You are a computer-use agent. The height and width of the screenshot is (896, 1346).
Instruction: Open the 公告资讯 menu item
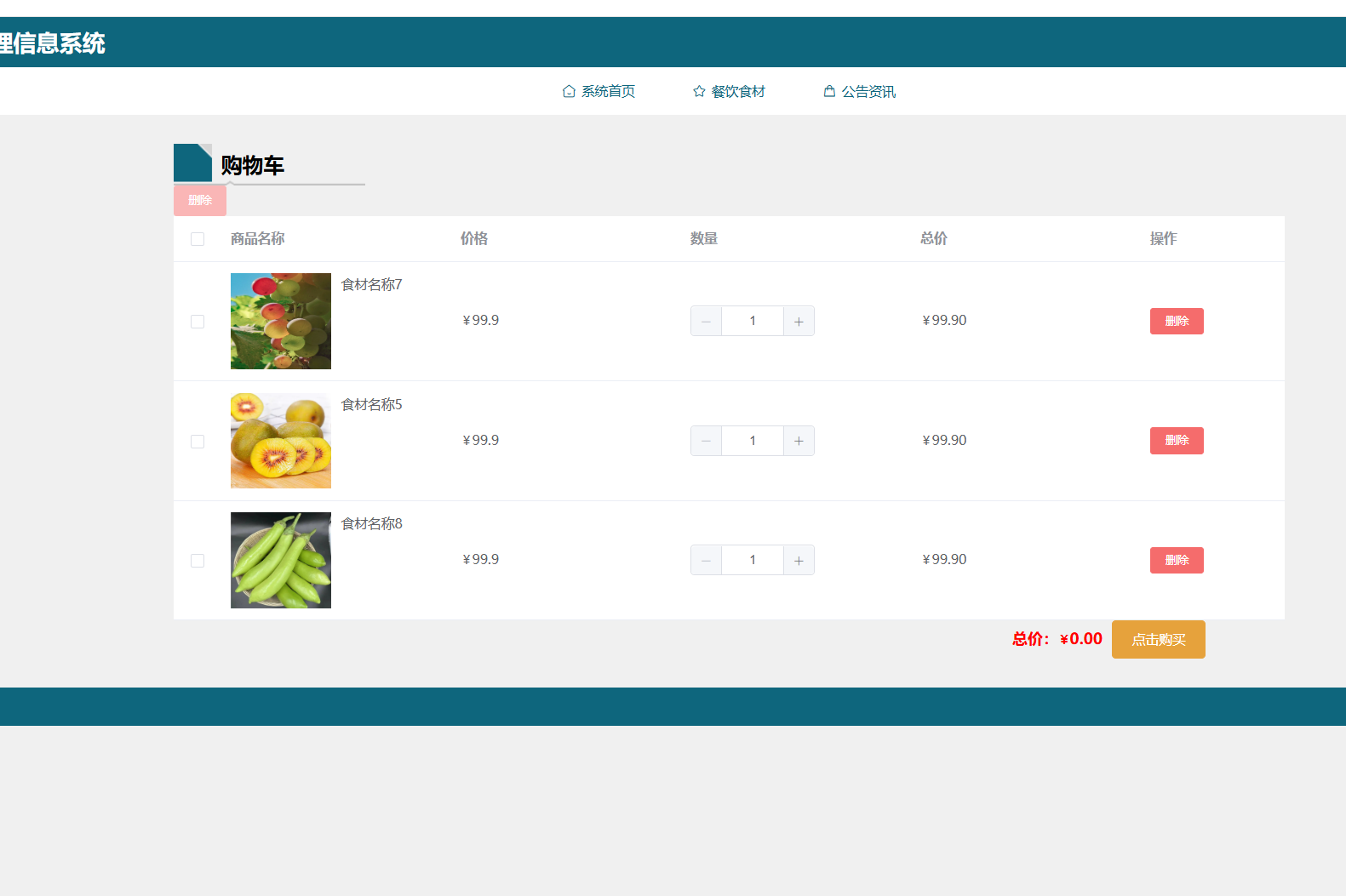click(x=860, y=91)
